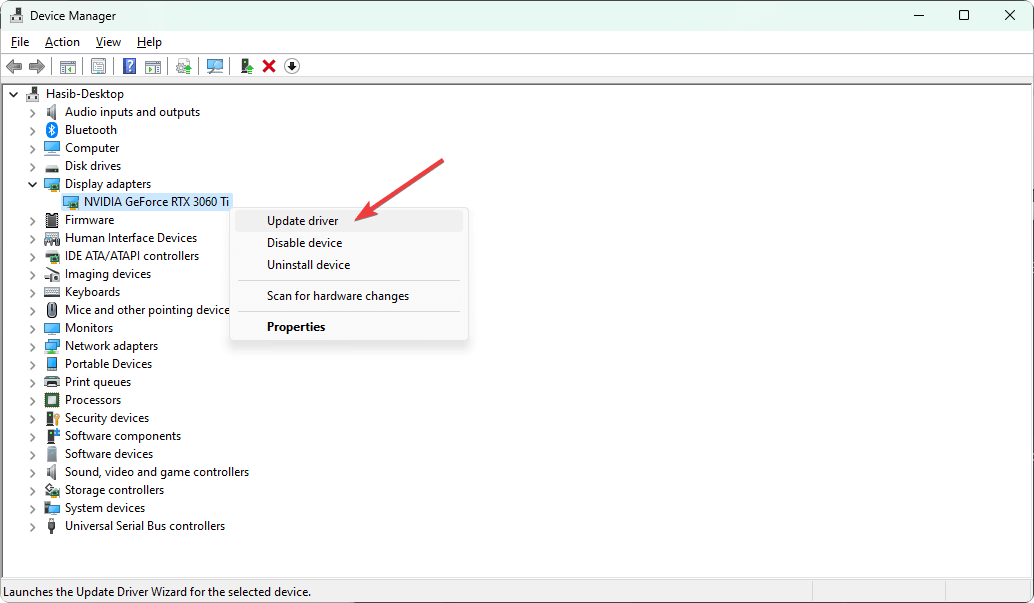Click the Back arrow toolbar icon

coord(14,66)
